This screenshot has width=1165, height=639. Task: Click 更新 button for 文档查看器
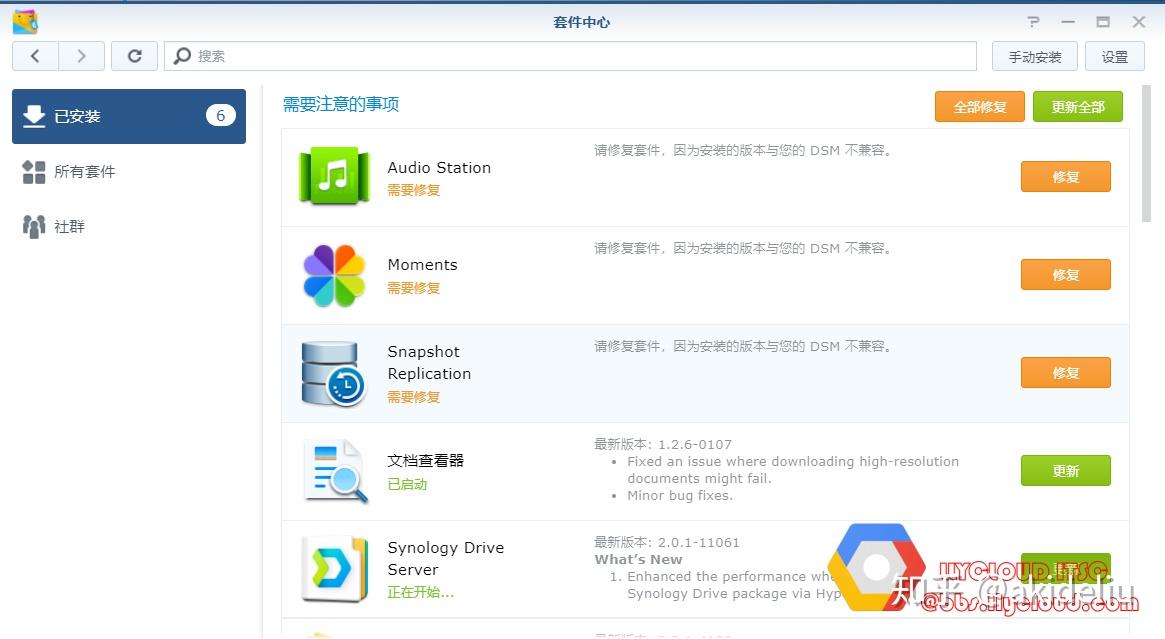point(1065,470)
